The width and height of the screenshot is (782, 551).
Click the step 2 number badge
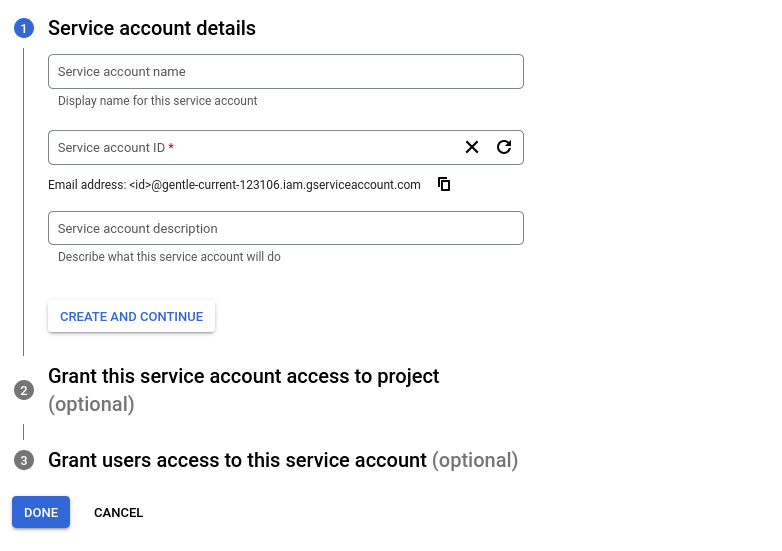pyautogui.click(x=24, y=390)
